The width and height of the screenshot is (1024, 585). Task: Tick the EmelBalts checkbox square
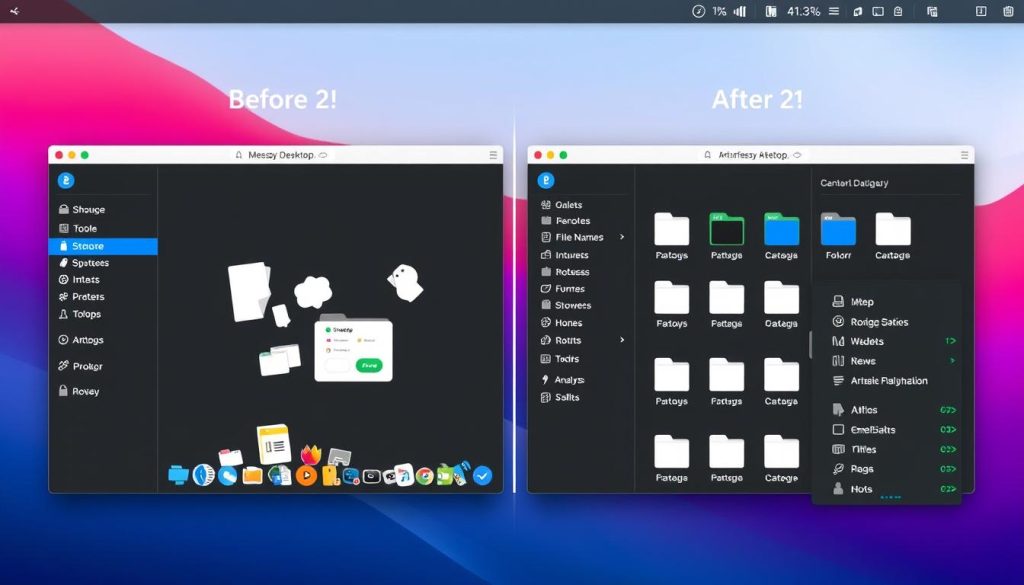coord(839,430)
